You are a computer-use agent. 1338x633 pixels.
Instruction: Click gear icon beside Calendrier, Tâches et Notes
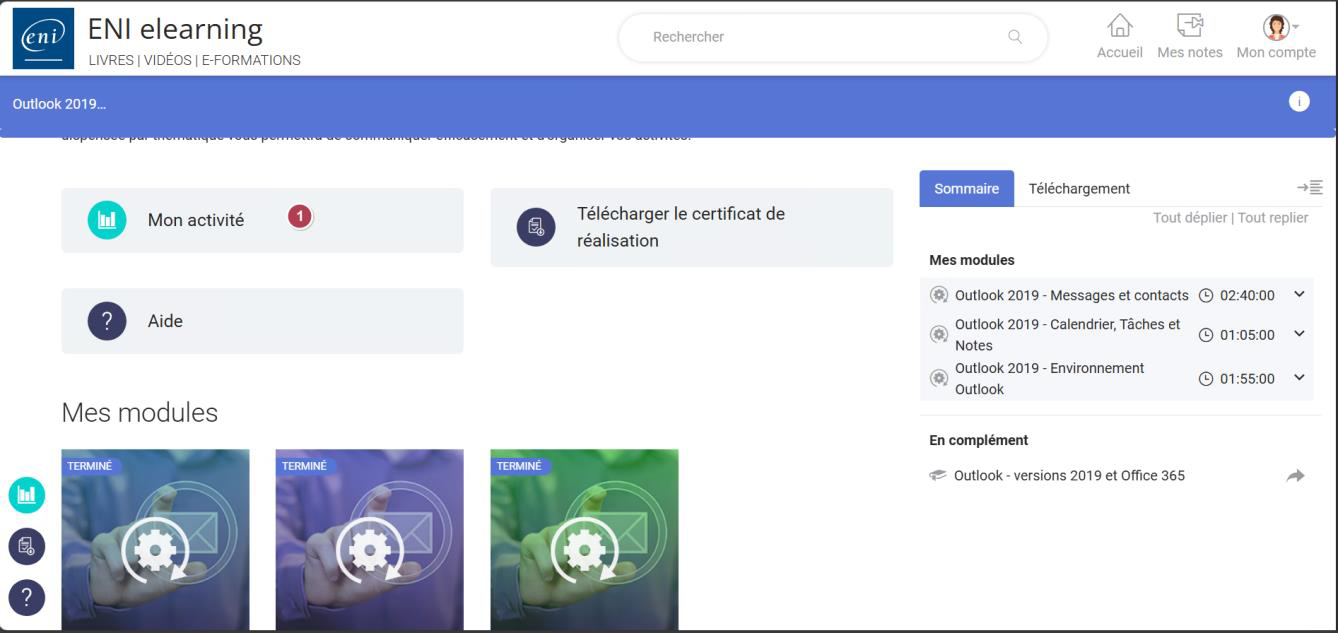[x=939, y=335]
